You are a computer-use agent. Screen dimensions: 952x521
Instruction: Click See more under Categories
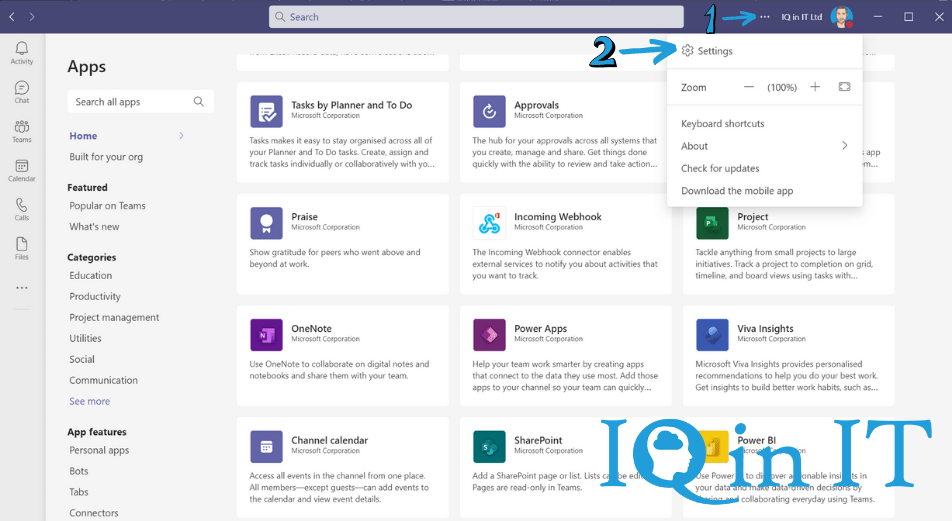[x=89, y=401]
